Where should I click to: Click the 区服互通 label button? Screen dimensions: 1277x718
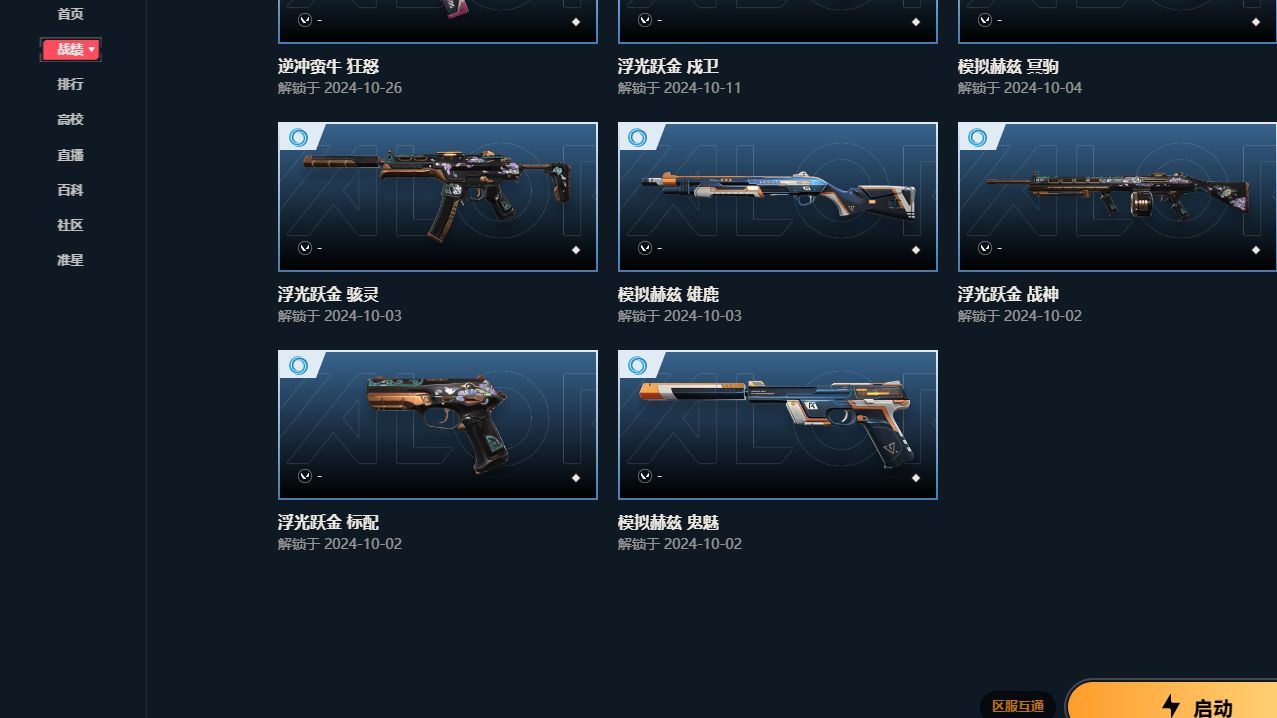click(x=1018, y=706)
